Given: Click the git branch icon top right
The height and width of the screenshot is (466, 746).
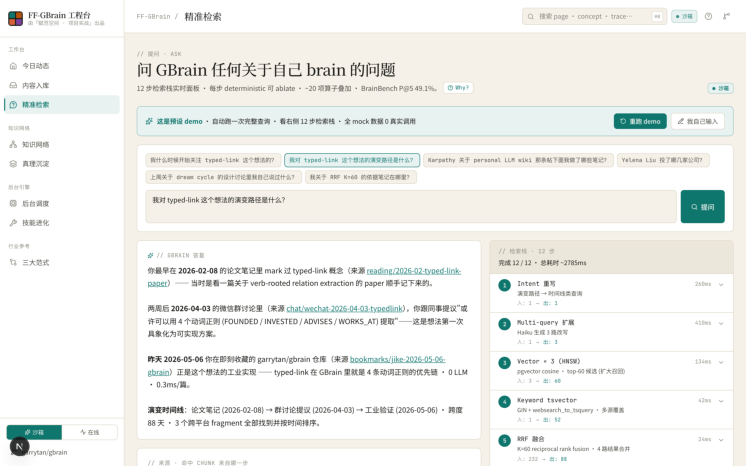Looking at the screenshot, I should [x=726, y=17].
